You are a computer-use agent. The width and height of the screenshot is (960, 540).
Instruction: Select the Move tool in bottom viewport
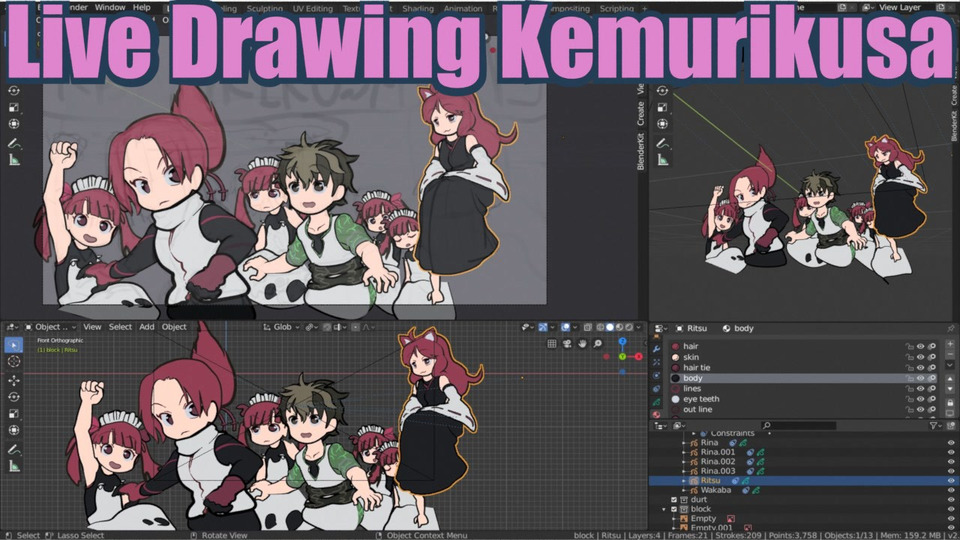(x=13, y=380)
